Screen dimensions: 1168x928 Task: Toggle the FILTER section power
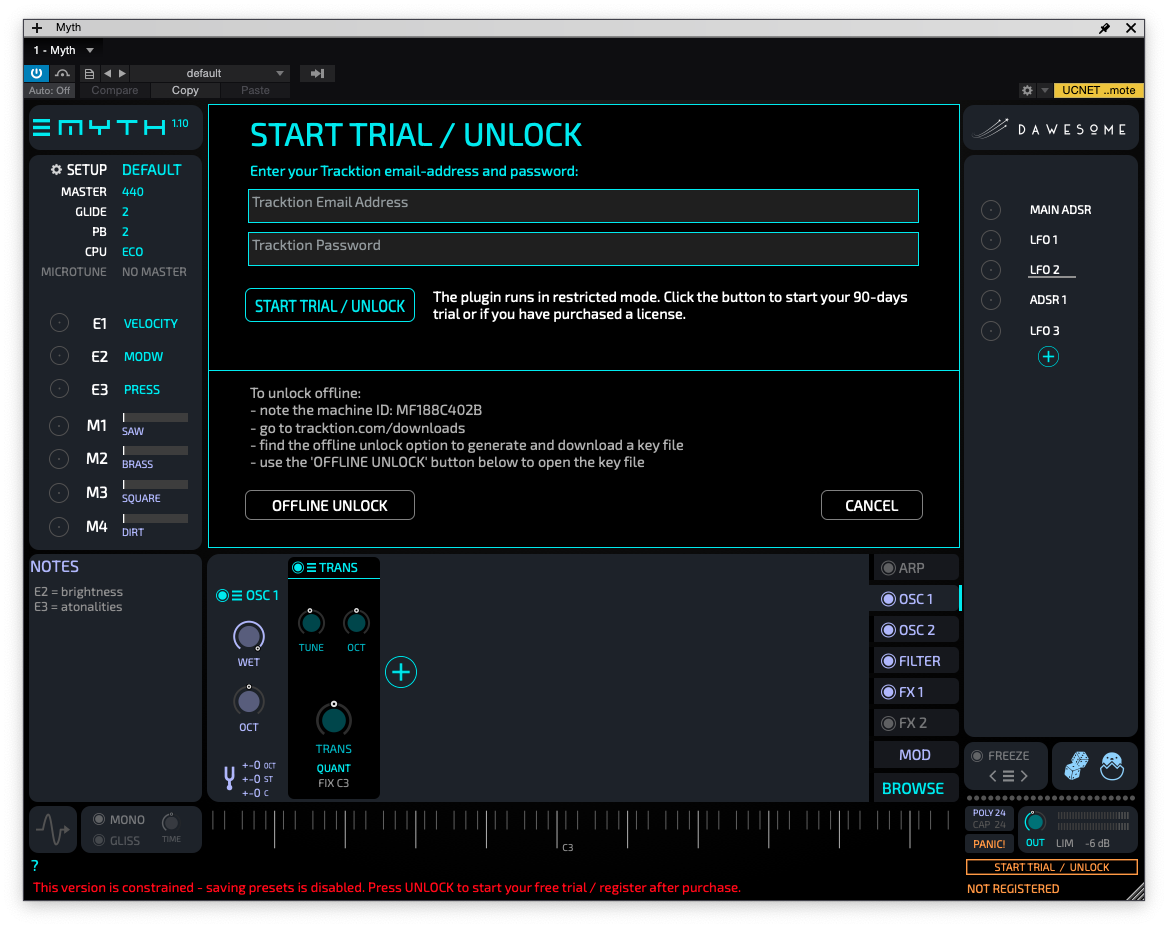click(888, 661)
